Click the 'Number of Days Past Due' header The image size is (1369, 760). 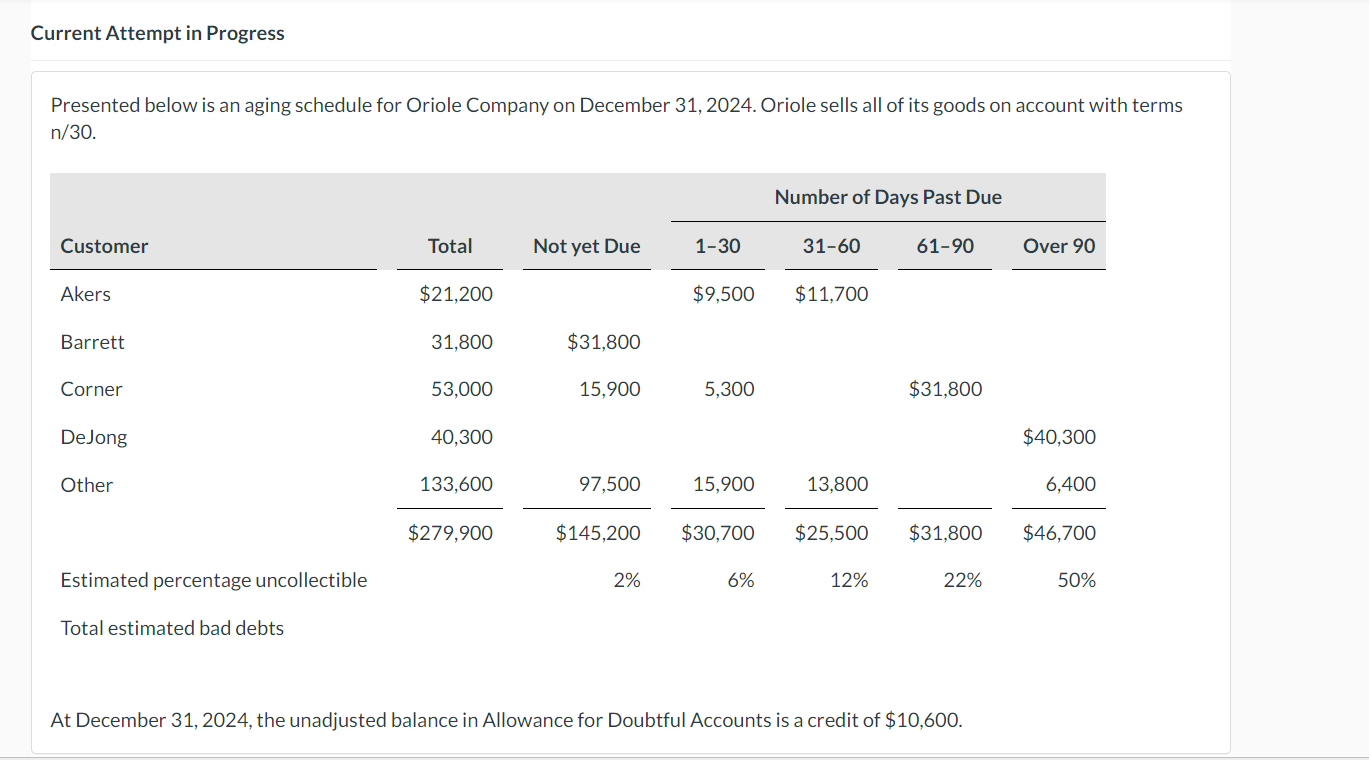tap(888, 197)
